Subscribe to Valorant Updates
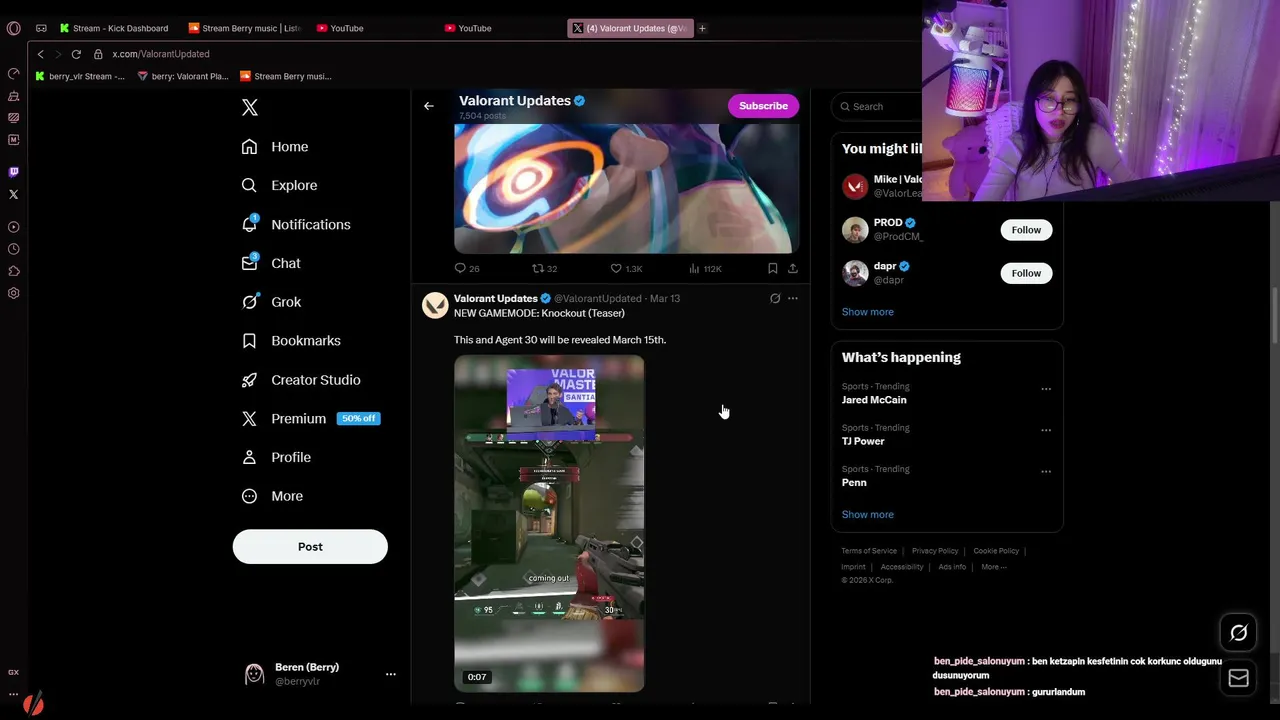 point(763,106)
